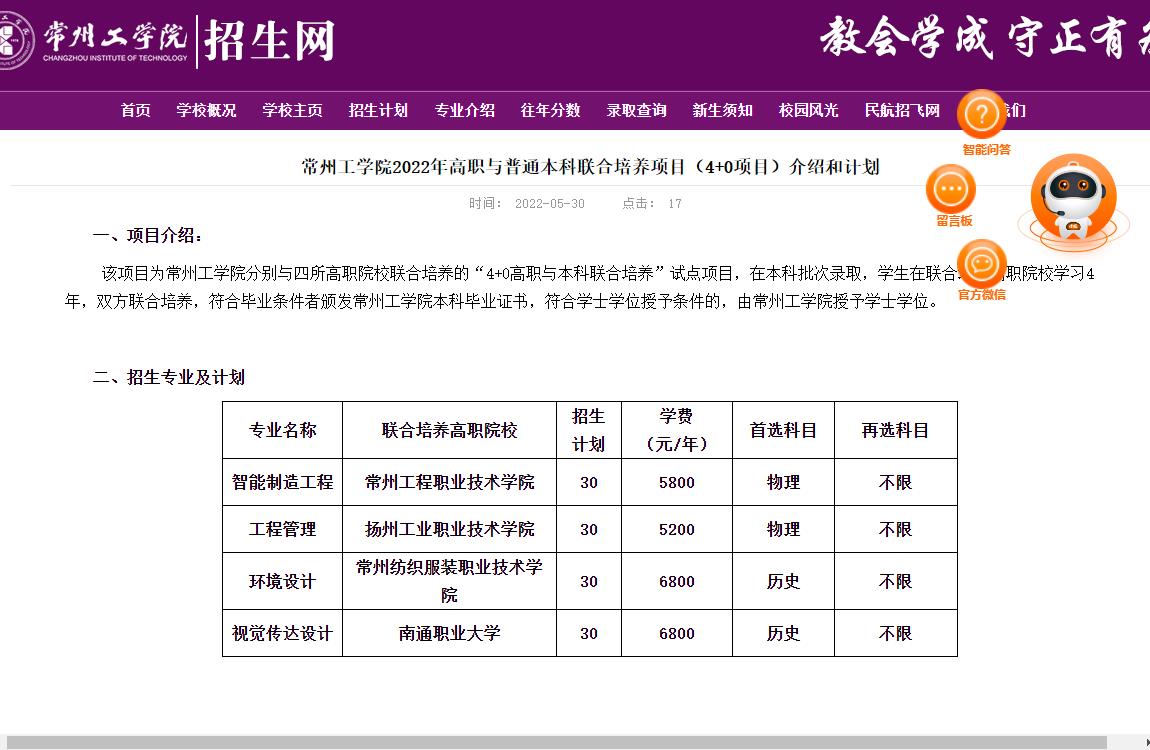Image resolution: width=1150 pixels, height=750 pixels.
Task: Select the 智能制造工程 cell
Action: [282, 482]
